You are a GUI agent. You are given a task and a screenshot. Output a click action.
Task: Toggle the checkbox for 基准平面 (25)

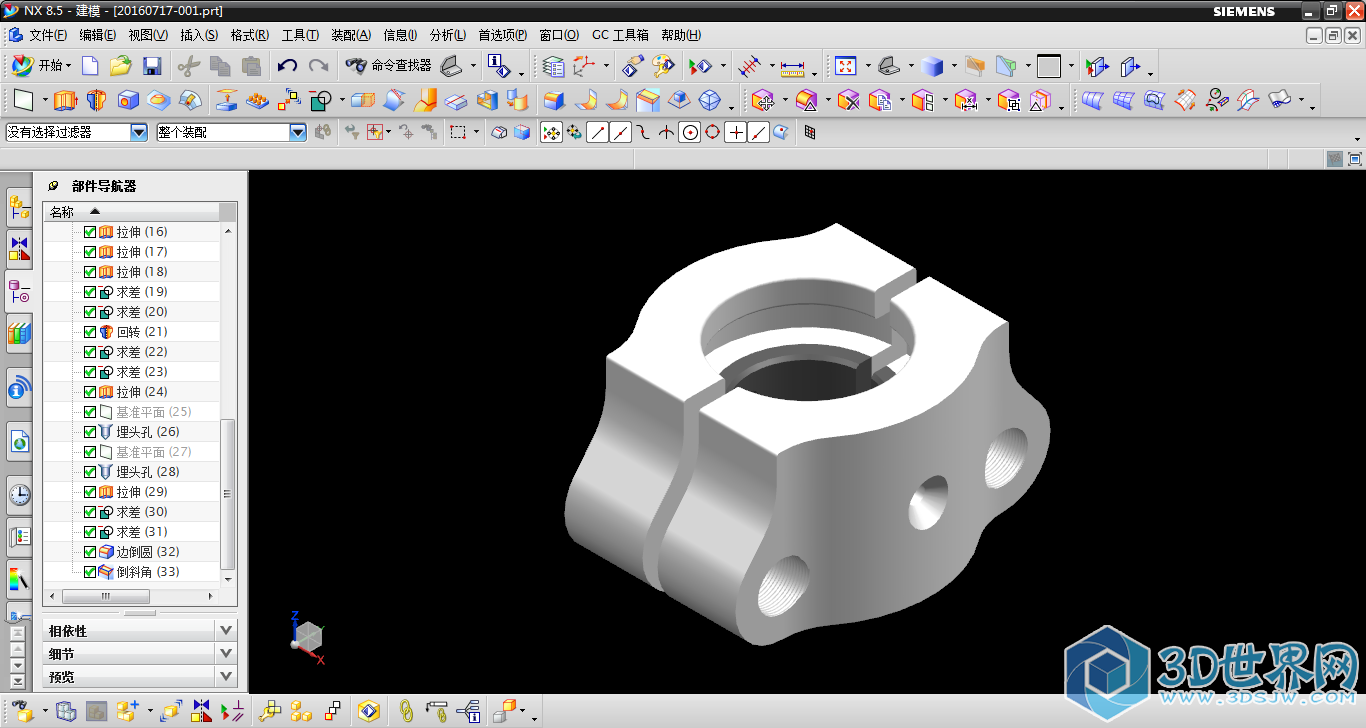click(90, 412)
